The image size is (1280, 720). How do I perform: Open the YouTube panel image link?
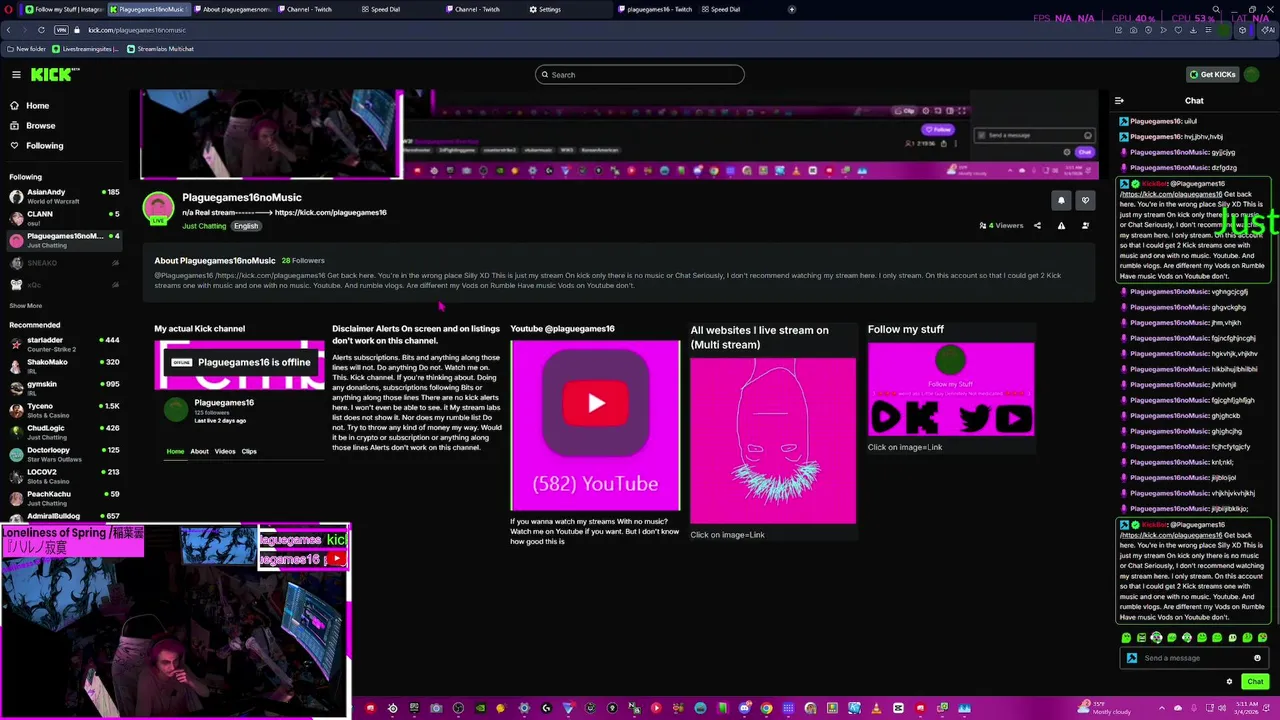[x=595, y=426]
